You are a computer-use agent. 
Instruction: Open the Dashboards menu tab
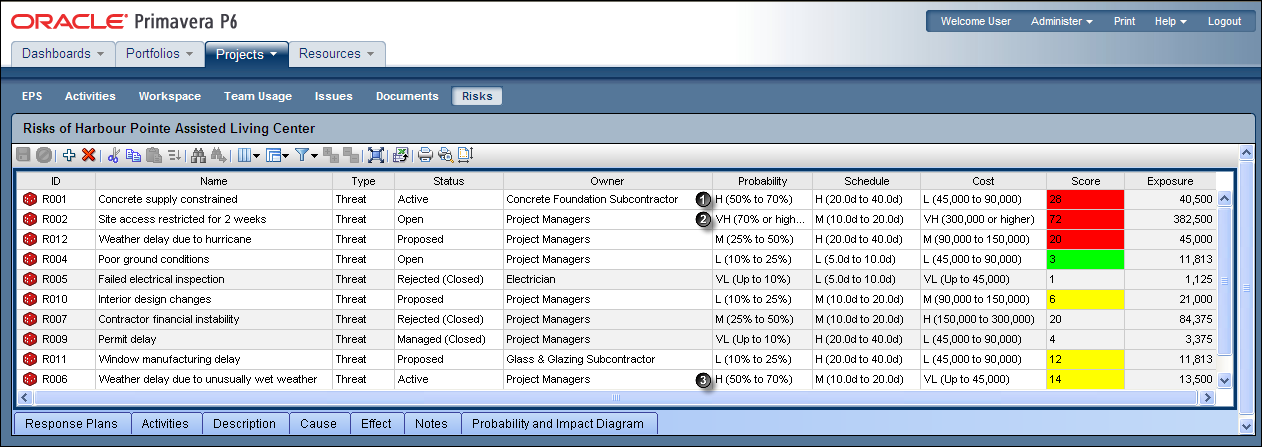click(63, 54)
